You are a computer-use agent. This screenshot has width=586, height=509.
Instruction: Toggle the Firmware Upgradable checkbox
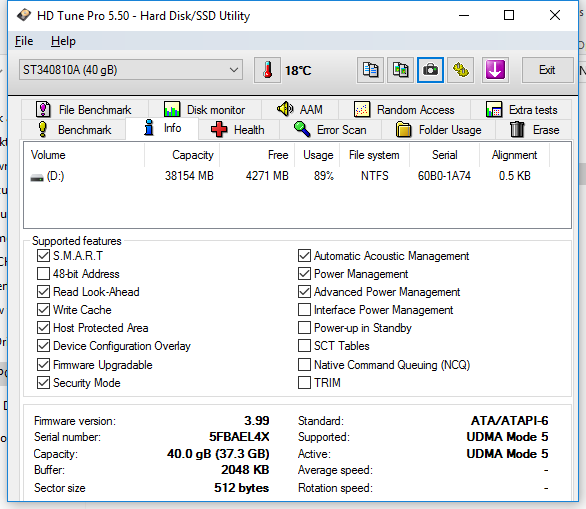click(x=43, y=364)
